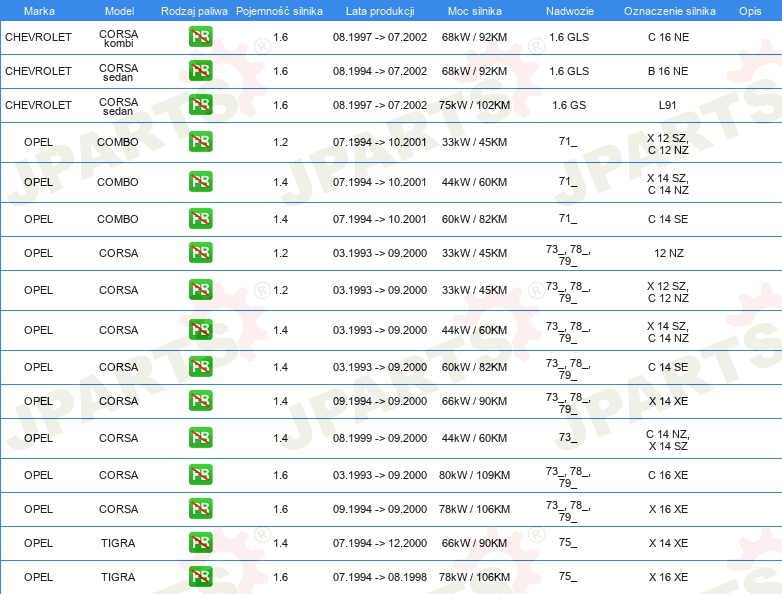This screenshot has height=594, width=782.
Task: Click fuel icon in TIGRA 1.4 row
Action: coord(200,543)
